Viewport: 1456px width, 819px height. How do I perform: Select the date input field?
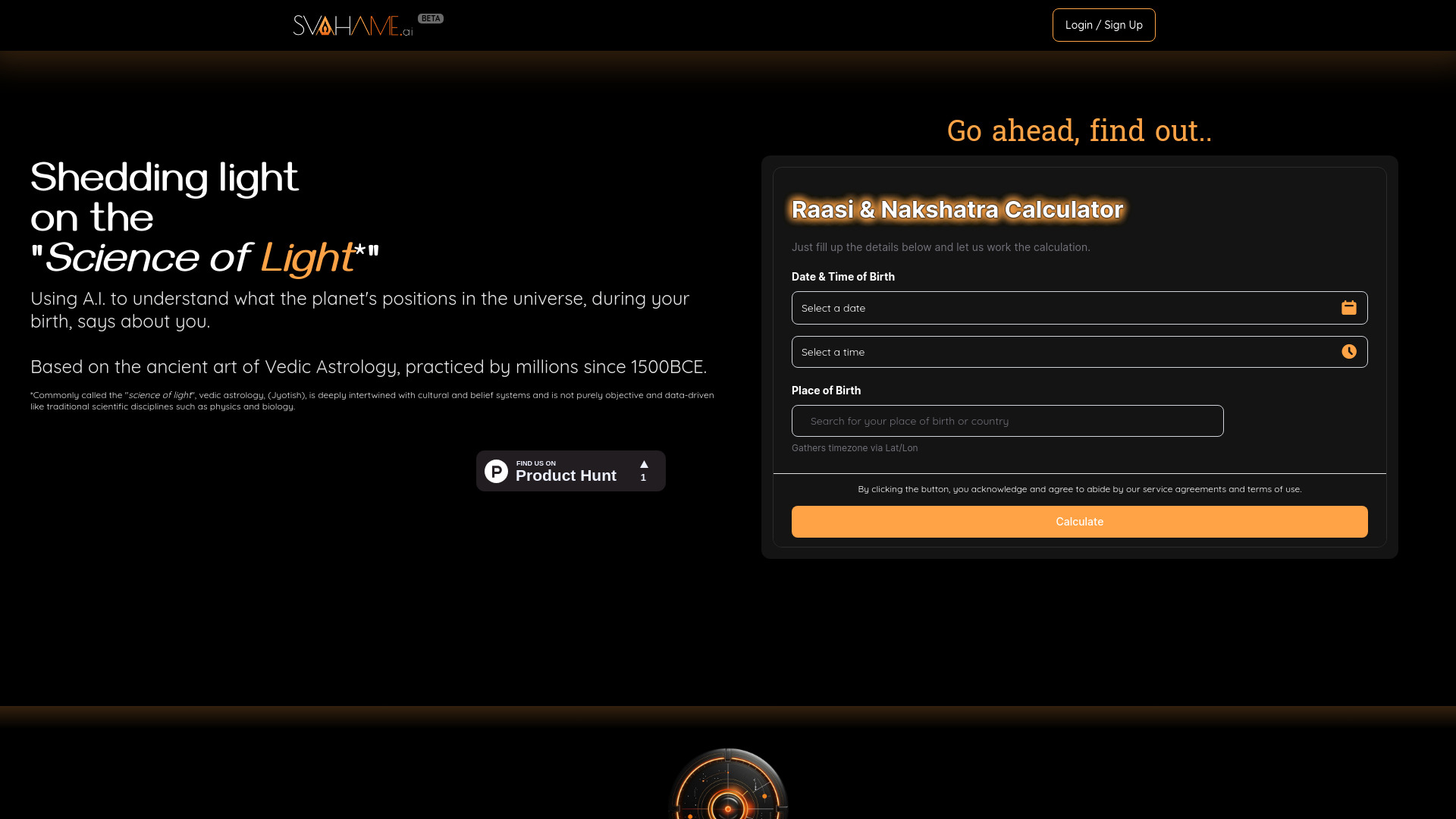tap(1079, 308)
